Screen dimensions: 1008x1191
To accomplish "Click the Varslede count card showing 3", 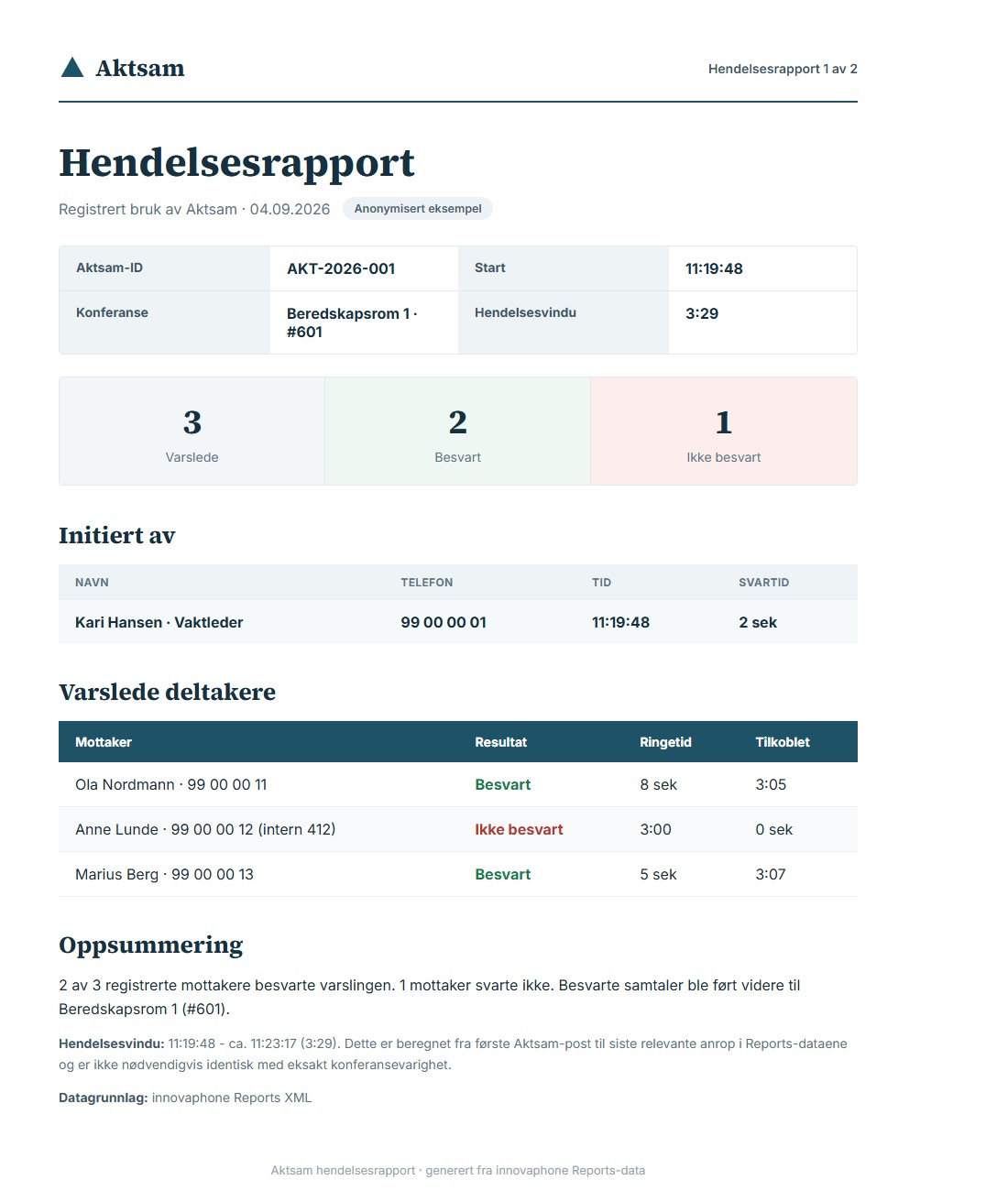I will (x=192, y=431).
